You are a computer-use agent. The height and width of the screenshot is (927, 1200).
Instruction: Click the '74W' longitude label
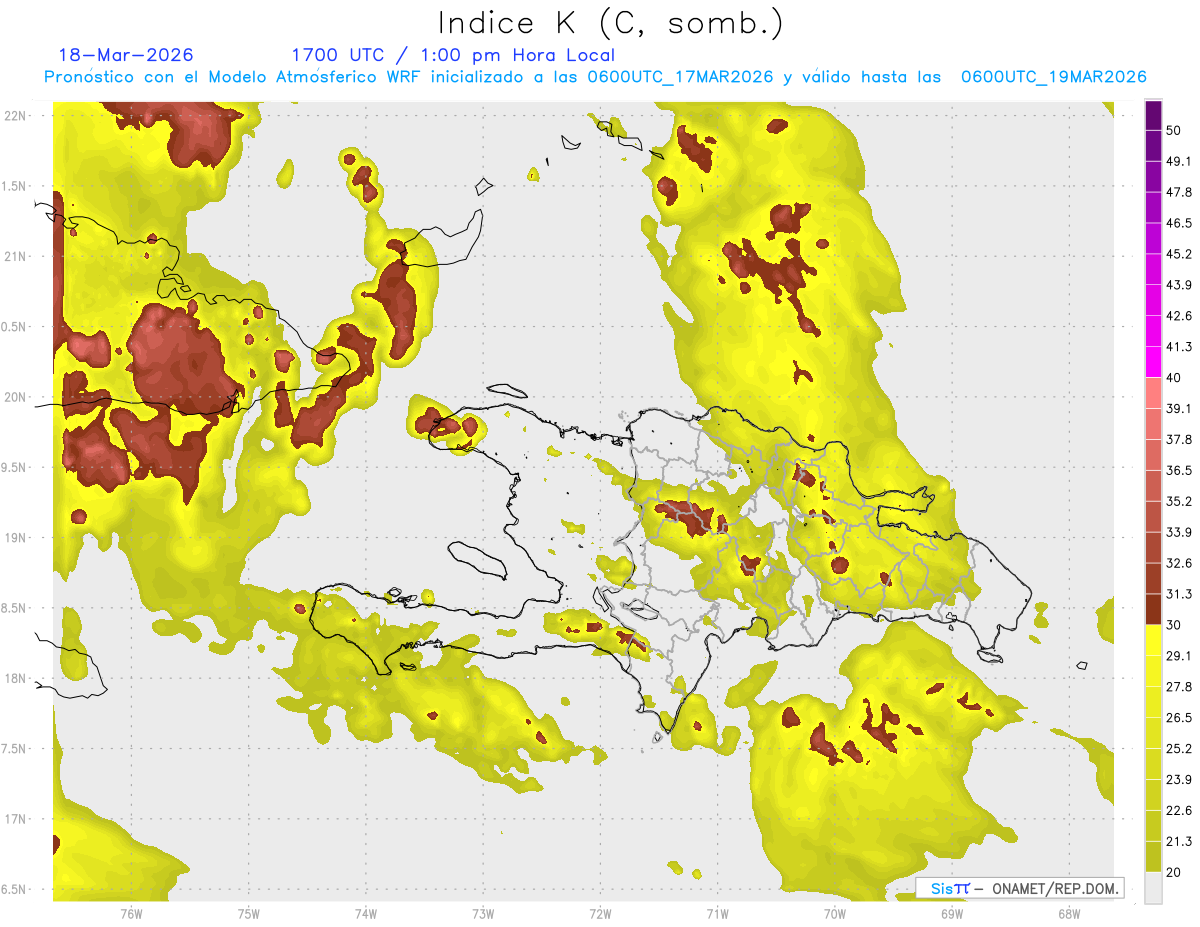[x=365, y=914]
